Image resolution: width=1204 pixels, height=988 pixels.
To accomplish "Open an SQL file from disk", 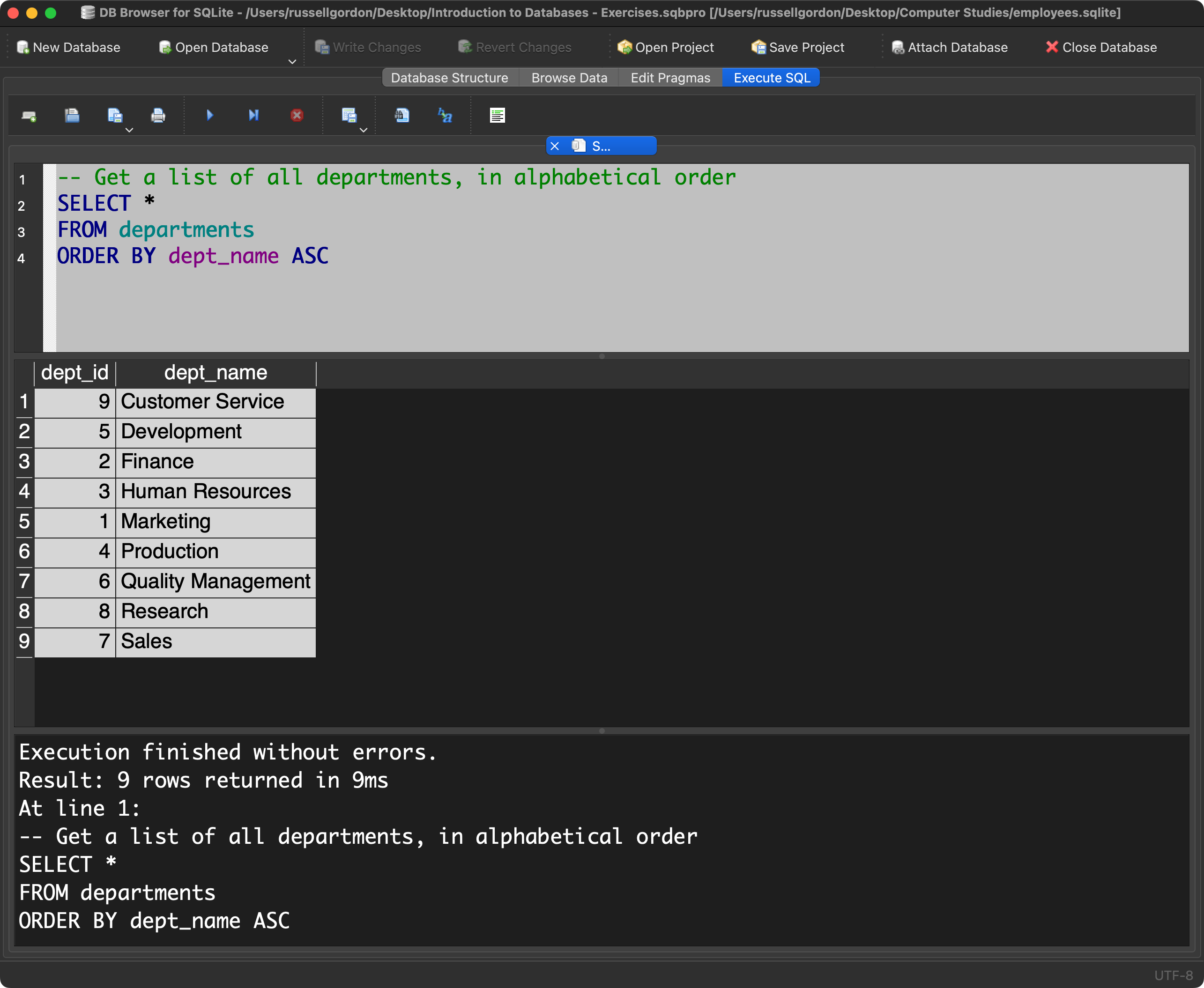I will pos(72,116).
